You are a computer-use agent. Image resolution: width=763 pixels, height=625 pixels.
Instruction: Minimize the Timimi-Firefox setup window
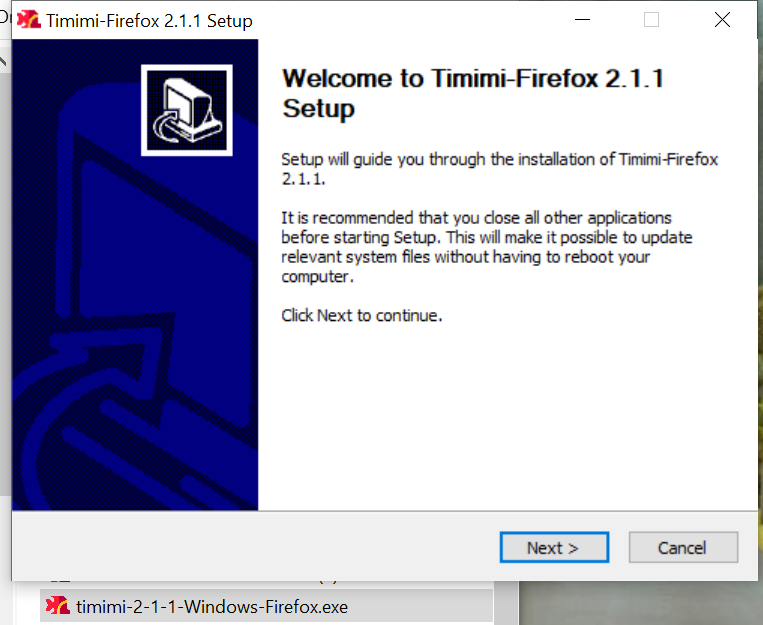point(582,20)
